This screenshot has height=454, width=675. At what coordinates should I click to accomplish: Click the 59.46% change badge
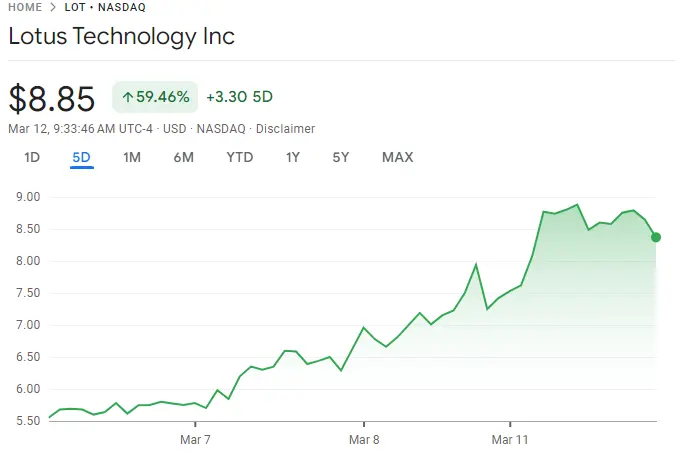(x=155, y=97)
